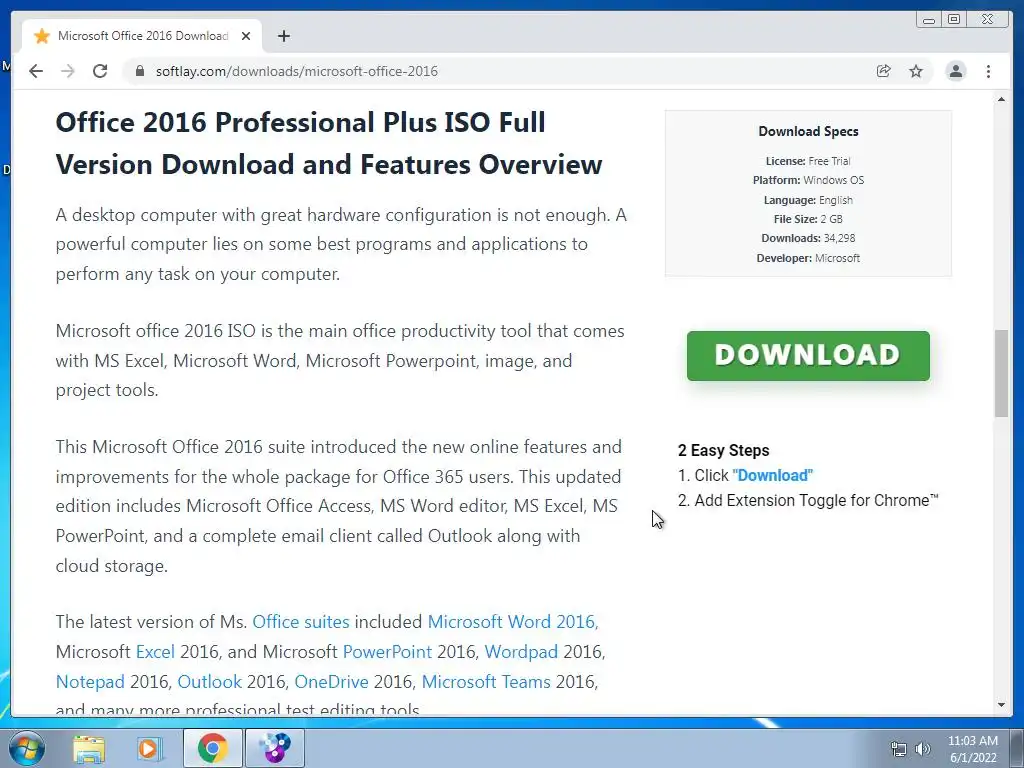This screenshot has width=1024, height=768.
Task: Select the Microsoft Office 2016 Download tab
Action: 142,36
